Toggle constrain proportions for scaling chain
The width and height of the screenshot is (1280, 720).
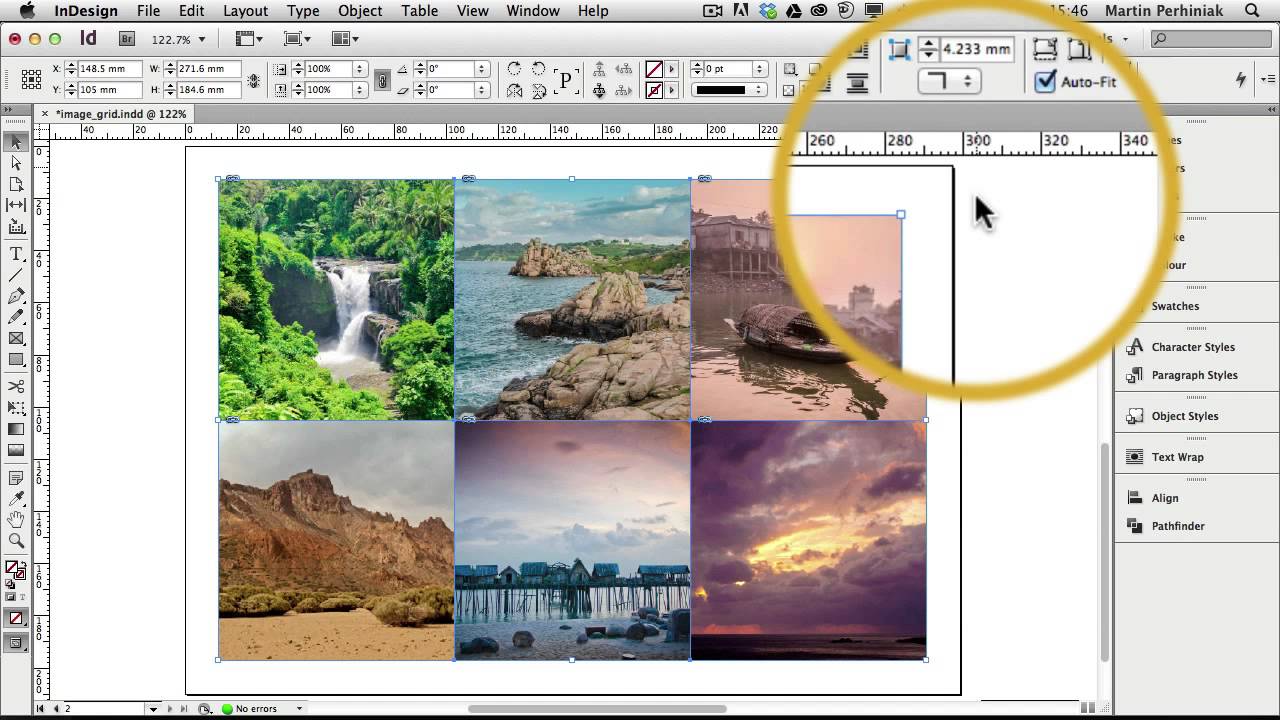382,80
